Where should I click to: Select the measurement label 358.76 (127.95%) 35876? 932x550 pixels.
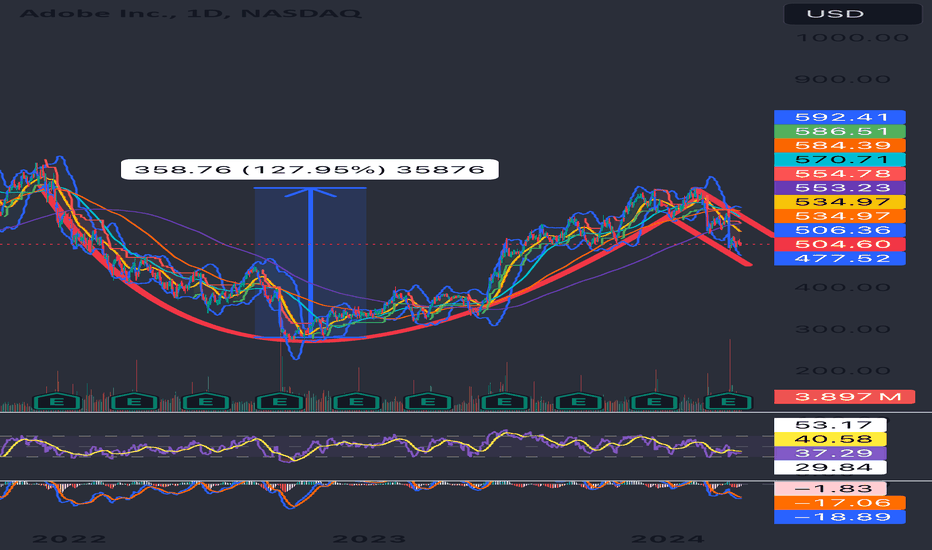click(x=310, y=169)
